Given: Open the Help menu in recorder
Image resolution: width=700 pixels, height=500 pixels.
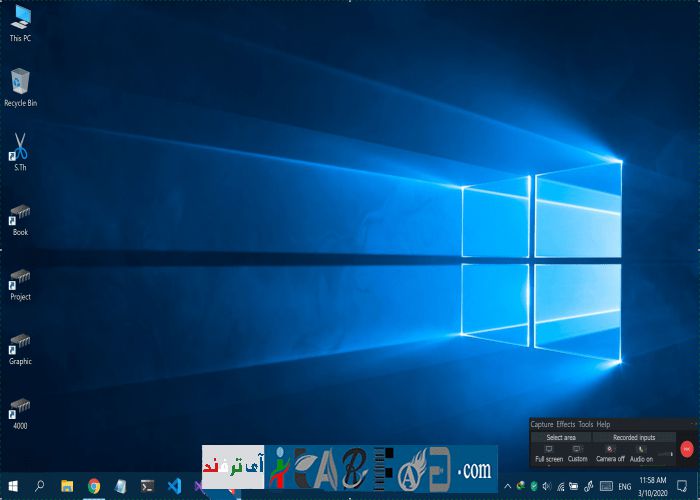Looking at the screenshot, I should coord(603,425).
